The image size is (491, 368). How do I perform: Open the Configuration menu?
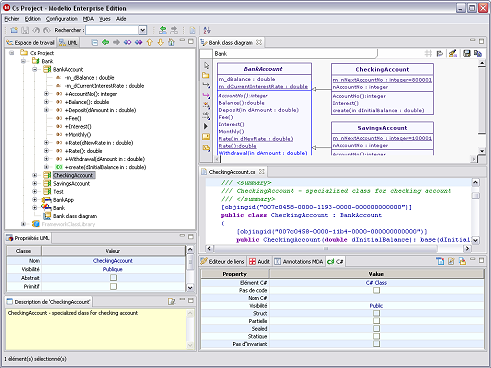pos(62,19)
